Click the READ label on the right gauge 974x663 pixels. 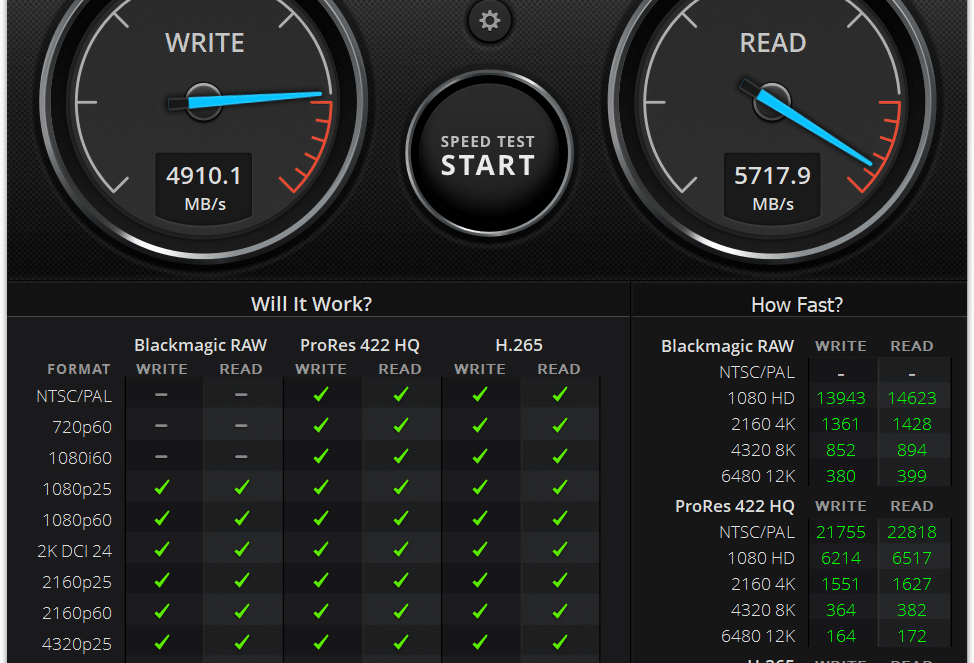[x=773, y=43]
